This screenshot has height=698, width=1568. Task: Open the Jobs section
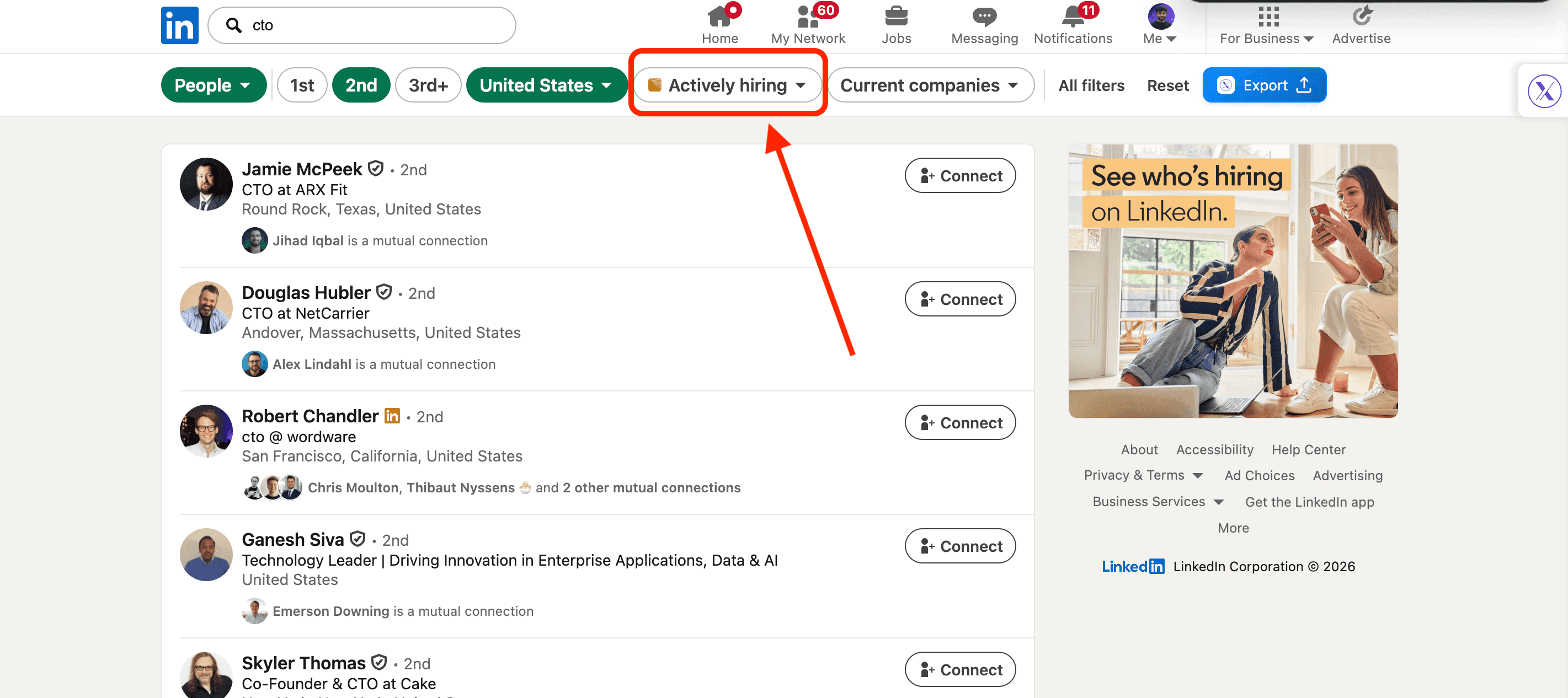coord(896,24)
